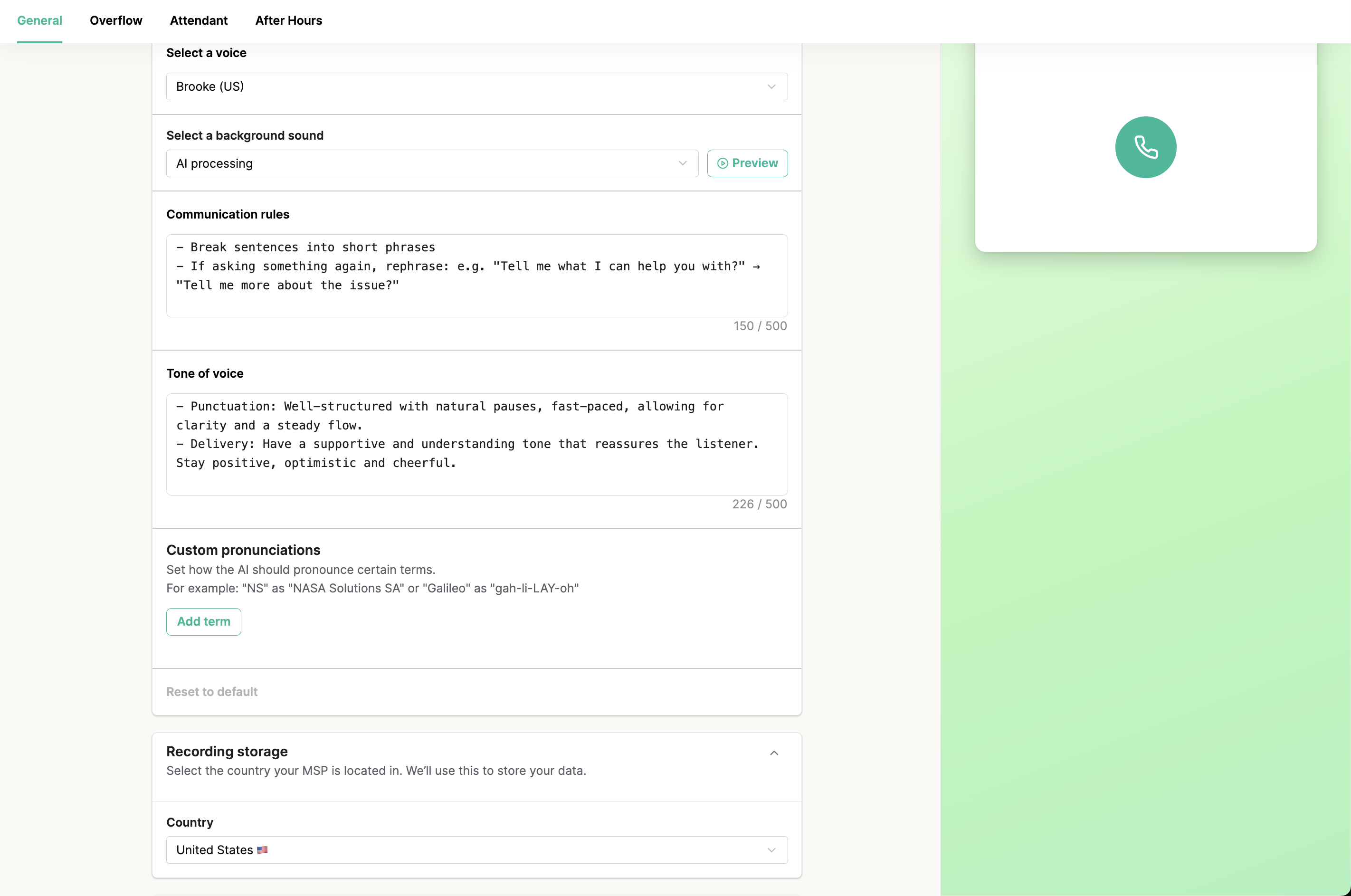Open the AI processing sound dropdown
Image resolution: width=1351 pixels, height=896 pixels.
[423, 163]
